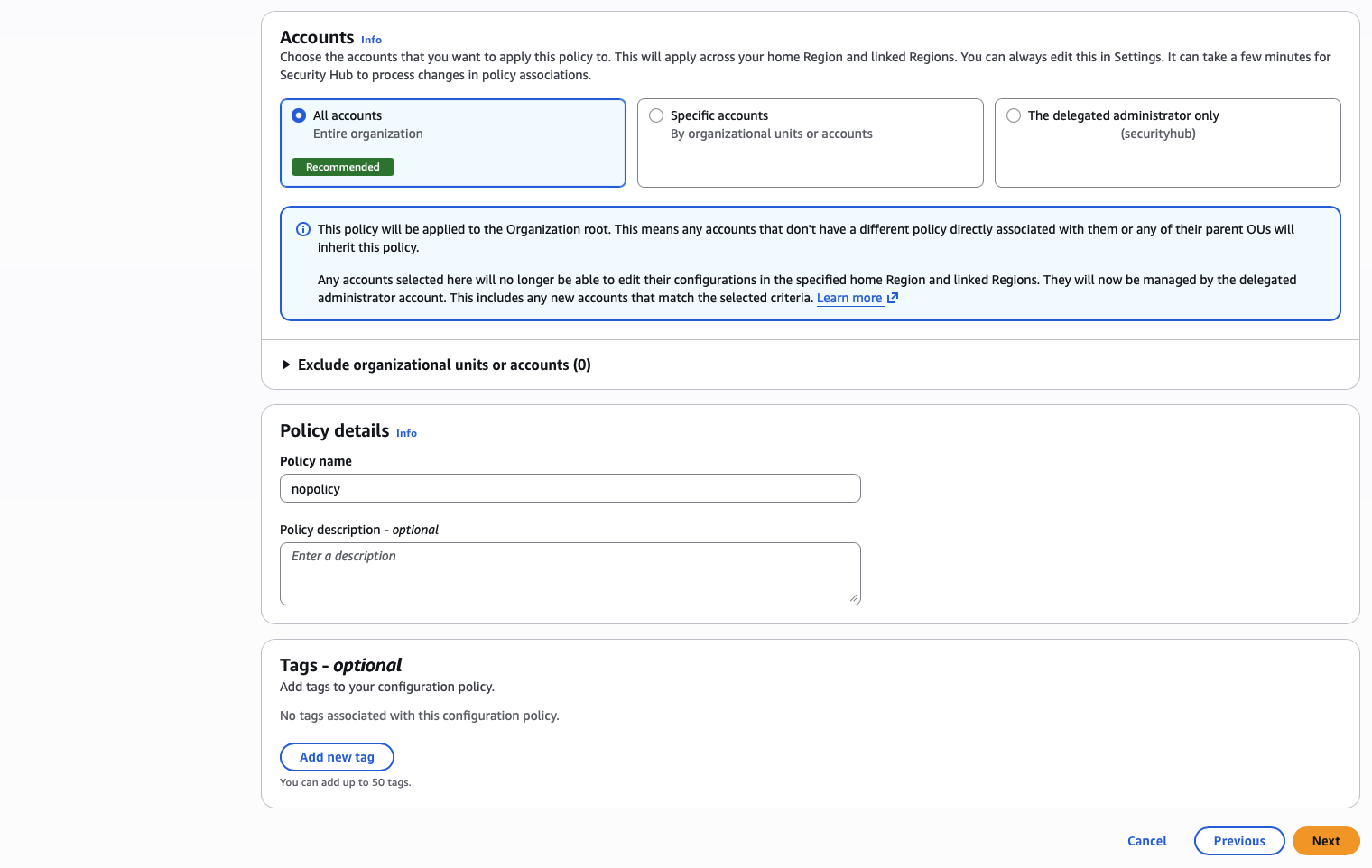
Task: Follow the Learn more link
Action: tap(848, 298)
